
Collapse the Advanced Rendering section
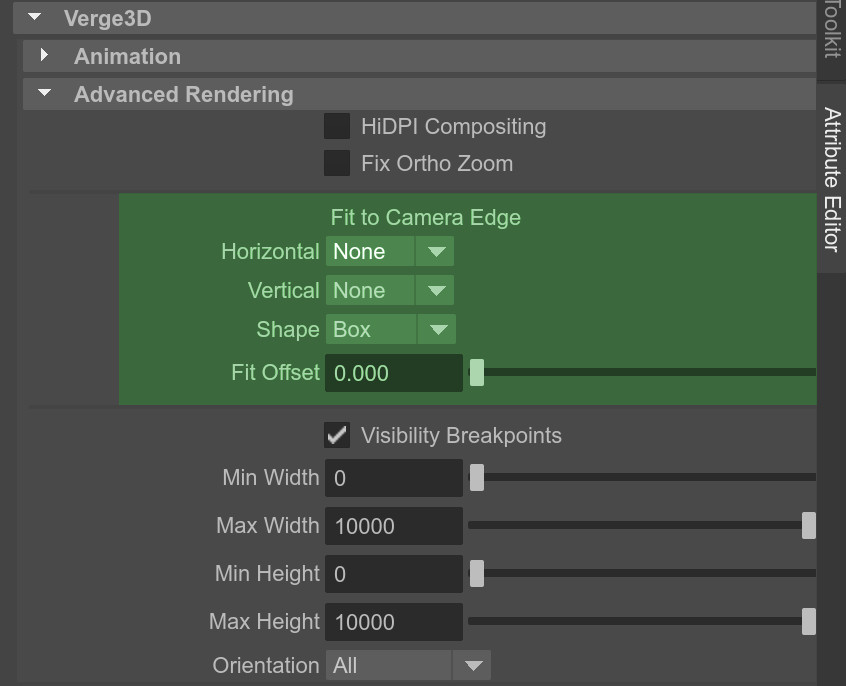tap(45, 93)
